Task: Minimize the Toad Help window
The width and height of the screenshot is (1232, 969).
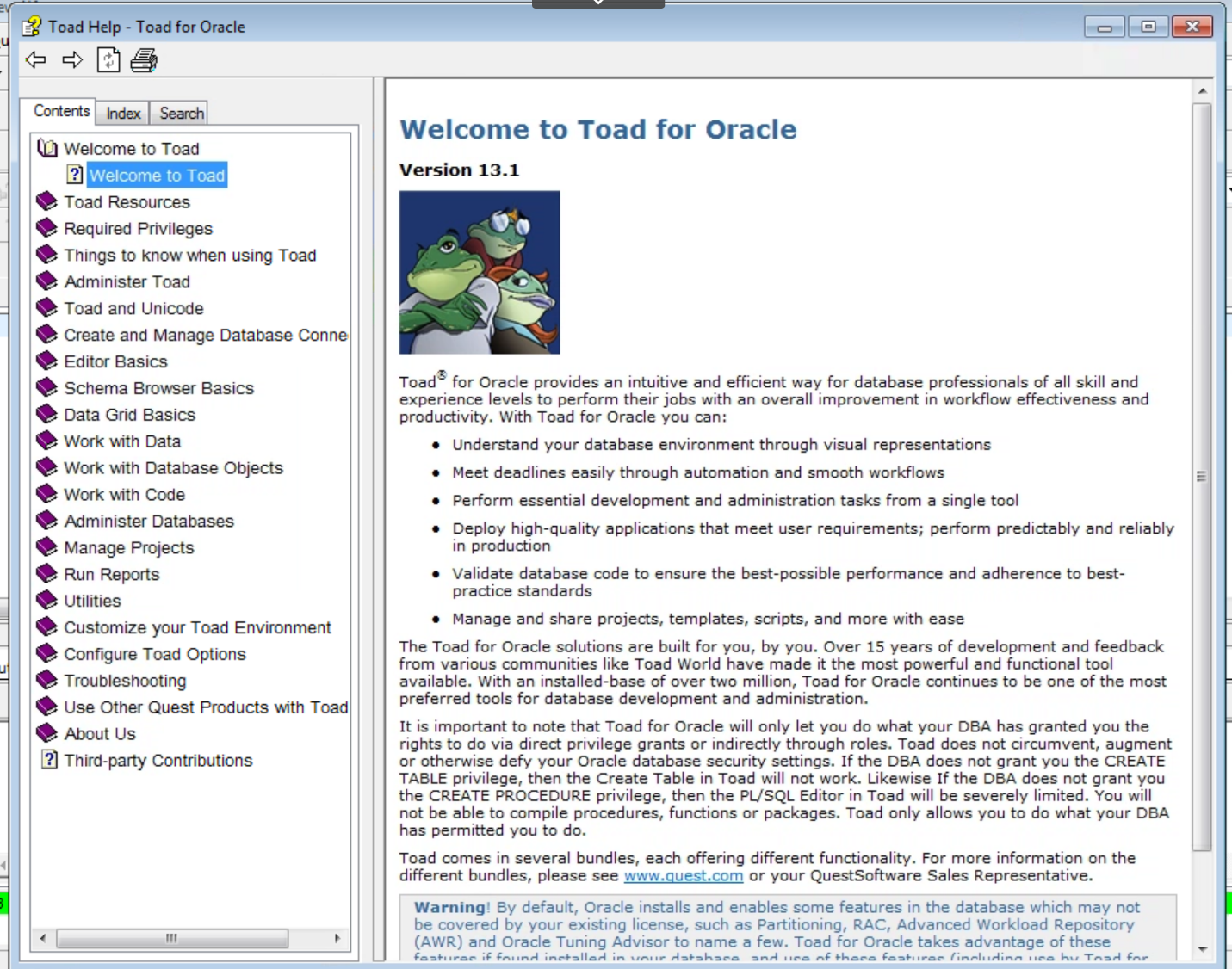Action: [x=1105, y=27]
